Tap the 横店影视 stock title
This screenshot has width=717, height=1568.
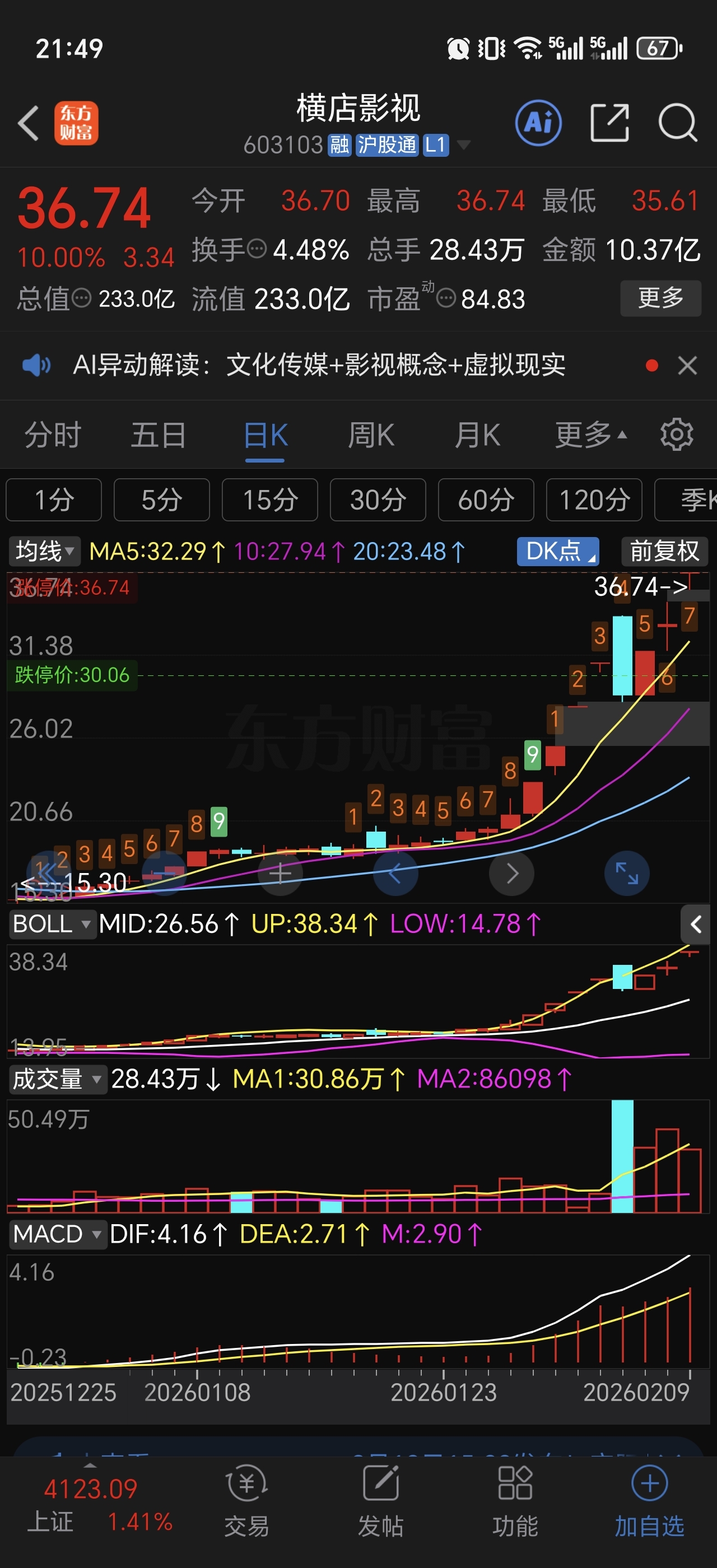coord(358,108)
